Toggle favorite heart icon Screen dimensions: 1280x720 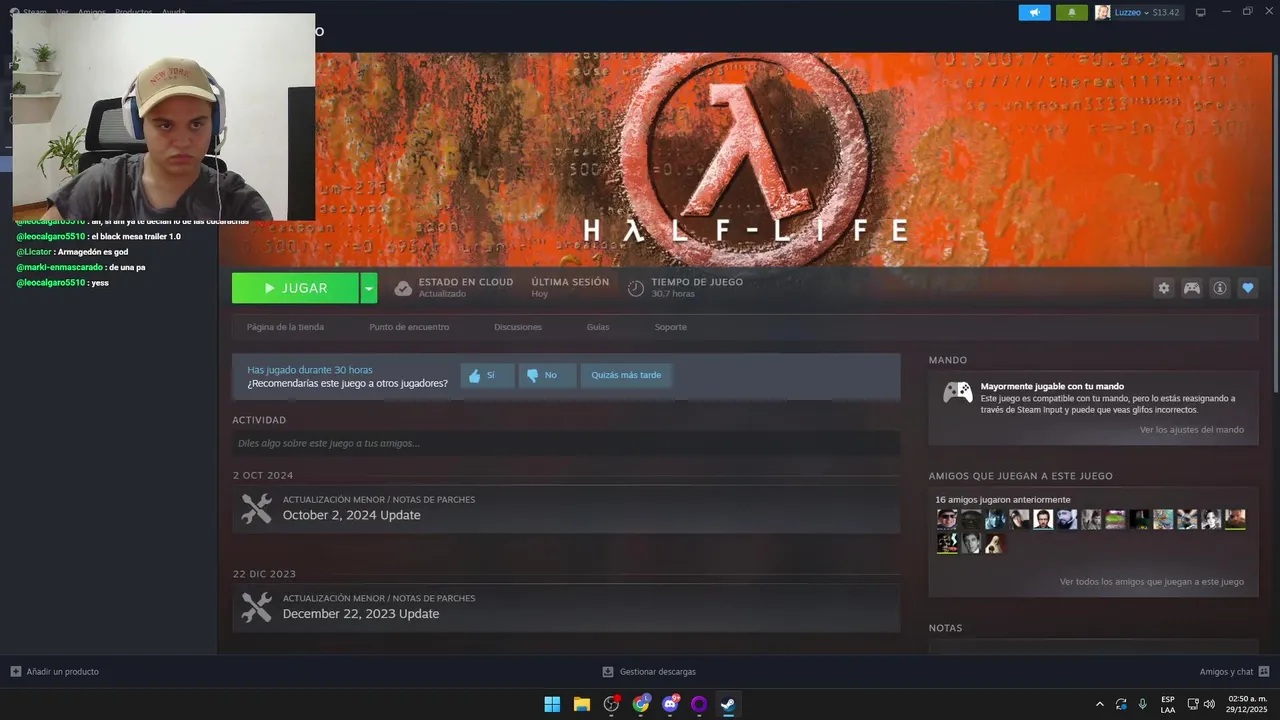[x=1248, y=288]
